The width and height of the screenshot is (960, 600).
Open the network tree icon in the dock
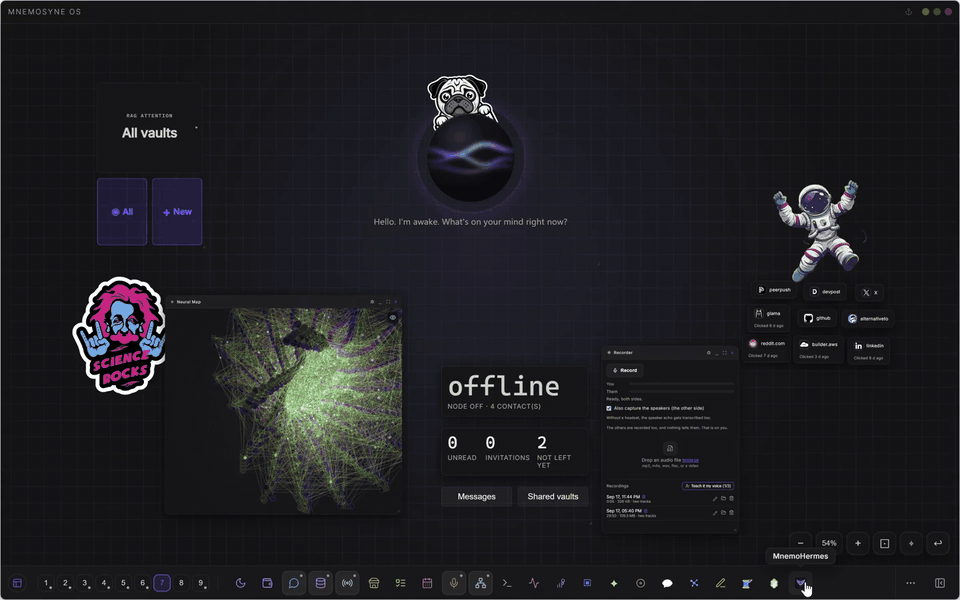click(x=481, y=583)
